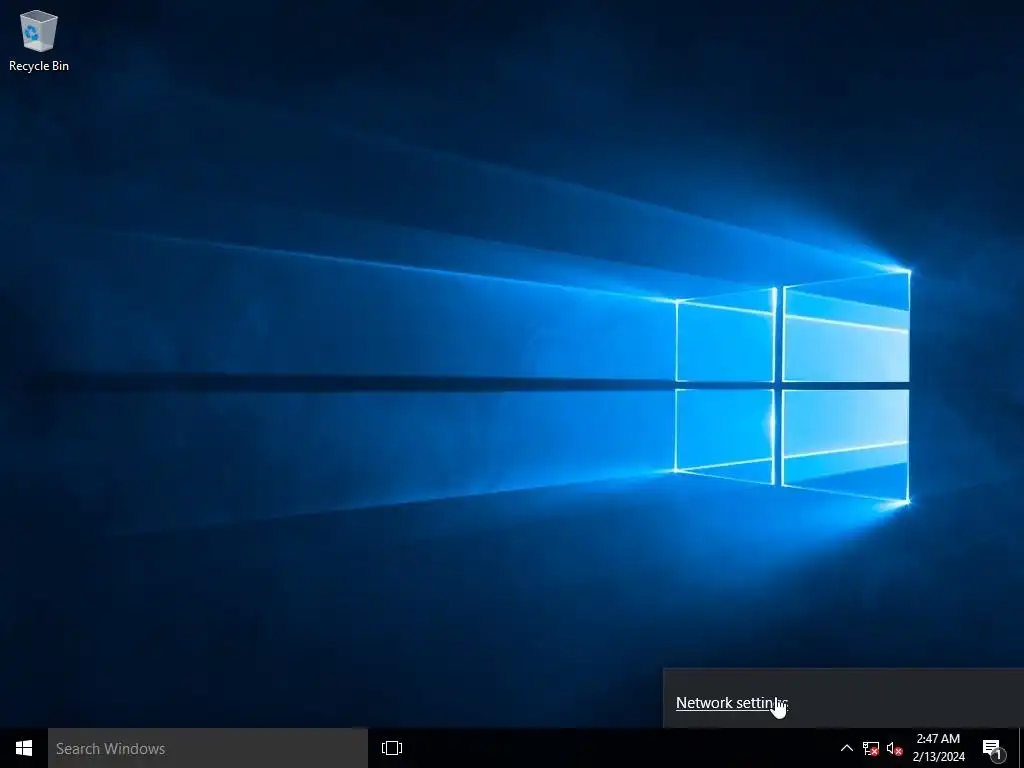Select the Recycle Bin desktop icon
The height and width of the screenshot is (768, 1024).
[x=39, y=40]
